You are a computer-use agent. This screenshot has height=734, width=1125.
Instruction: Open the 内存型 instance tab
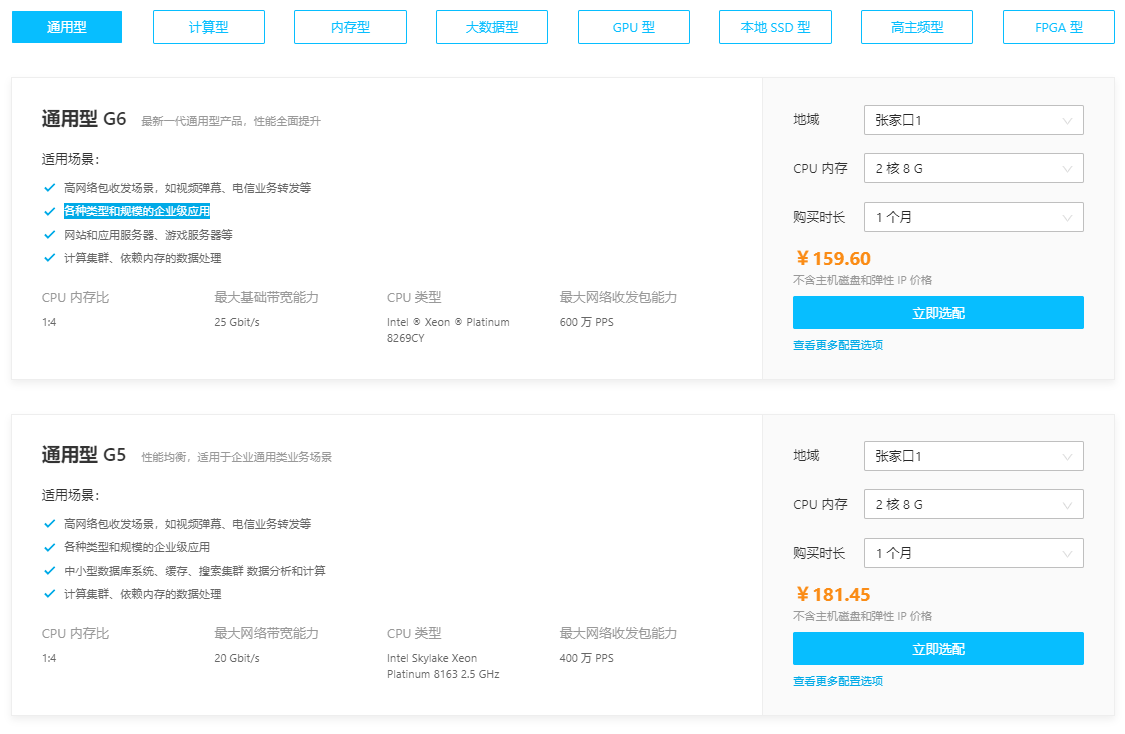click(350, 27)
